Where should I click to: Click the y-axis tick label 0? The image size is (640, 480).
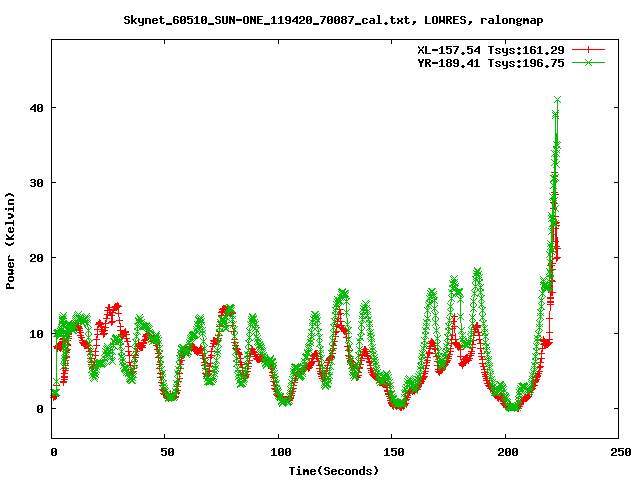click(40, 409)
